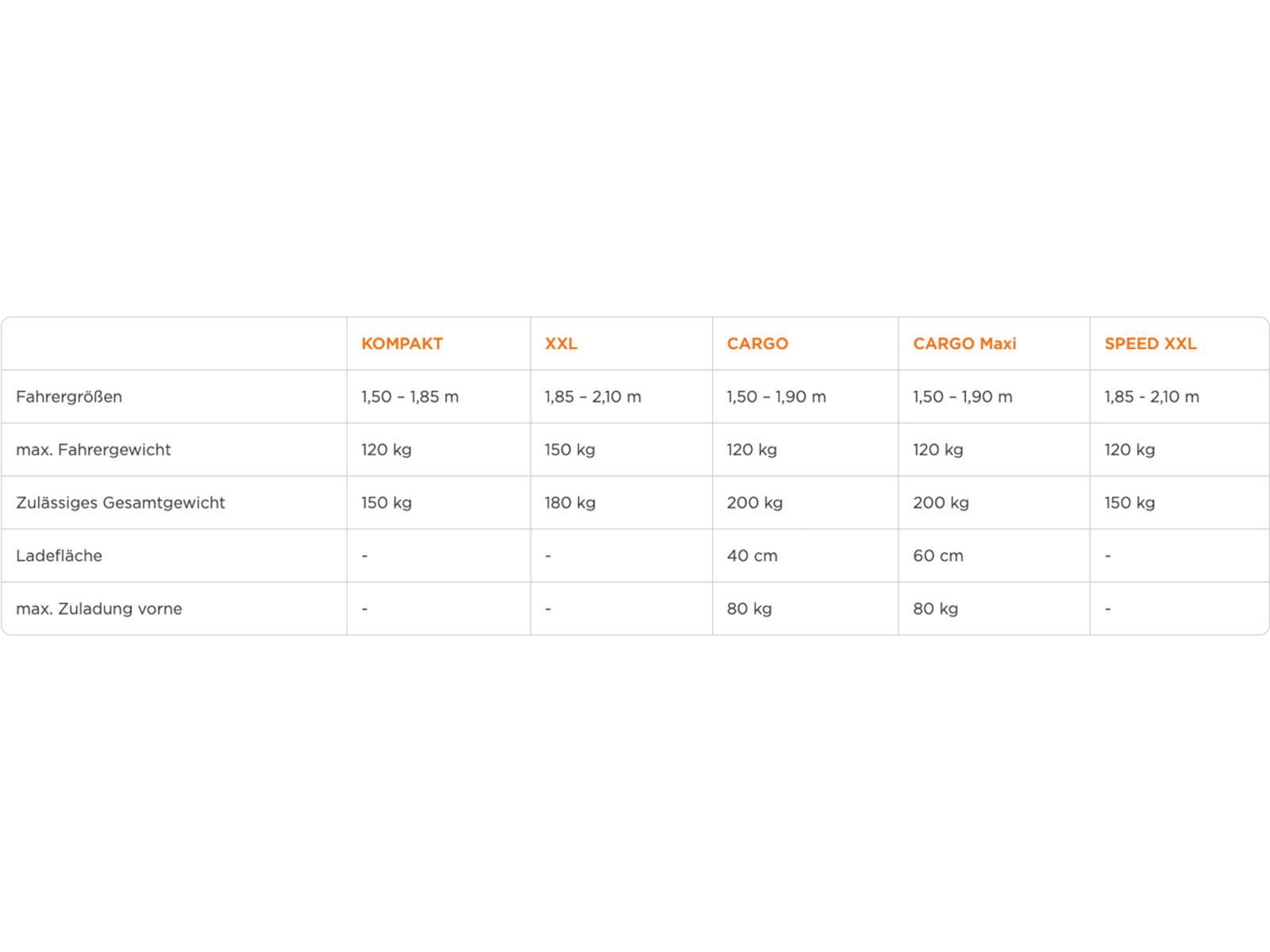Image resolution: width=1270 pixels, height=952 pixels.
Task: Click the KOMPAKT column header
Action: [402, 344]
